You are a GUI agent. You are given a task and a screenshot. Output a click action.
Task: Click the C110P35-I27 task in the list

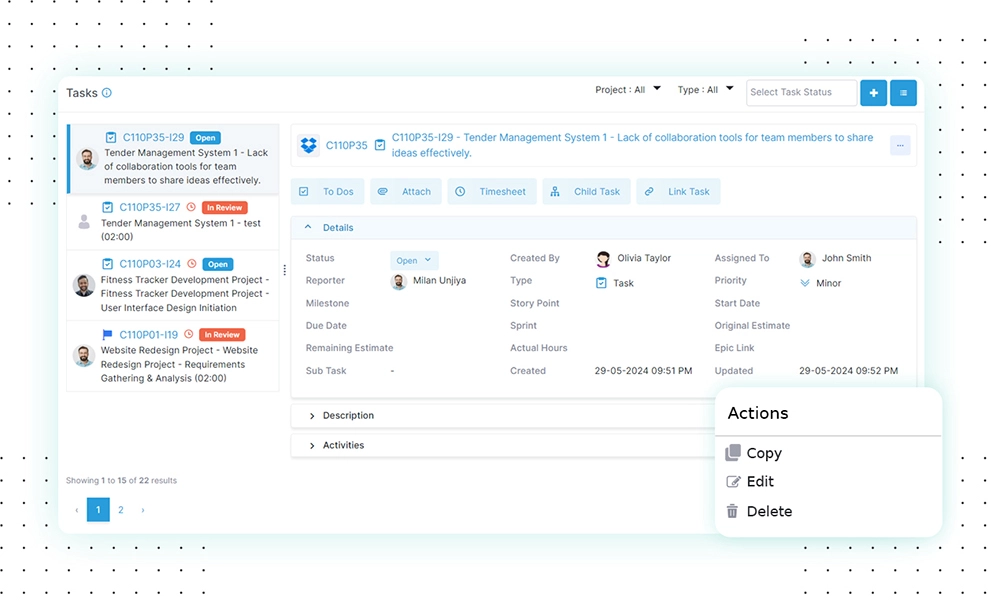(x=172, y=222)
